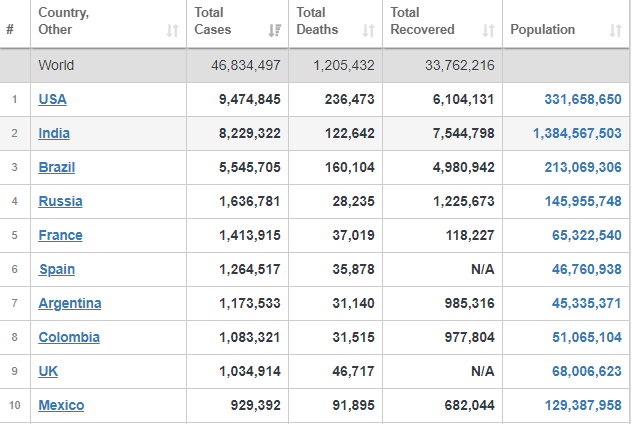Image resolution: width=633 pixels, height=424 pixels.
Task: Select the World row label
Action: [x=56, y=65]
